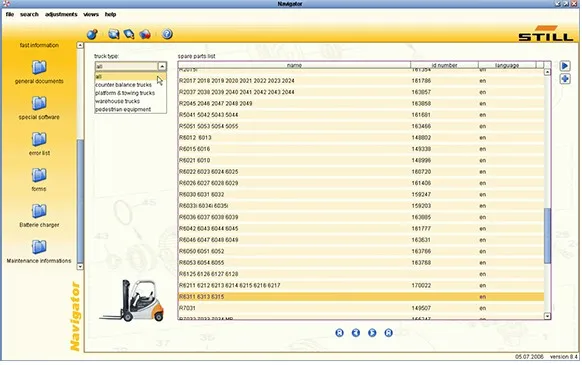The width and height of the screenshot is (582, 365).
Task: Open the Batterie charger folder icon
Action: tap(39, 211)
